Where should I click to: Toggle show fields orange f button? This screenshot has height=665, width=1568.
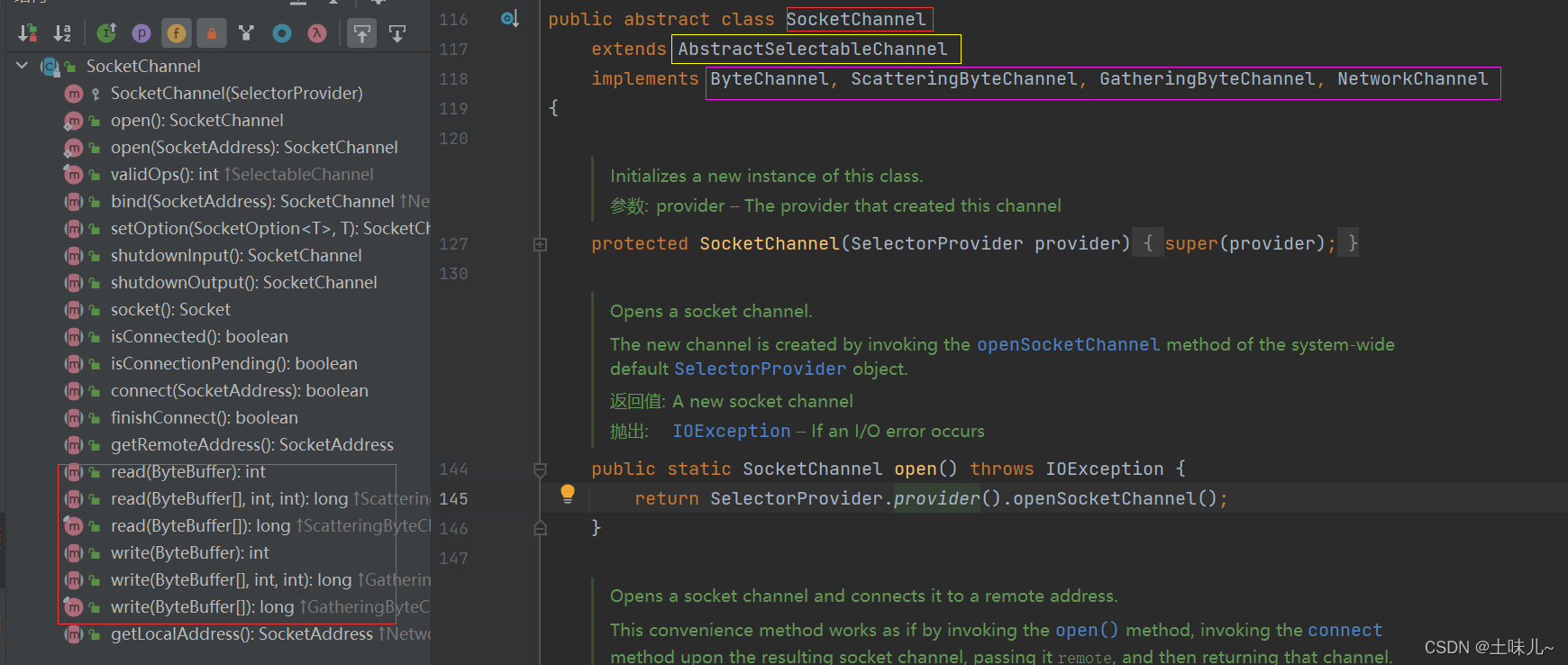177,33
